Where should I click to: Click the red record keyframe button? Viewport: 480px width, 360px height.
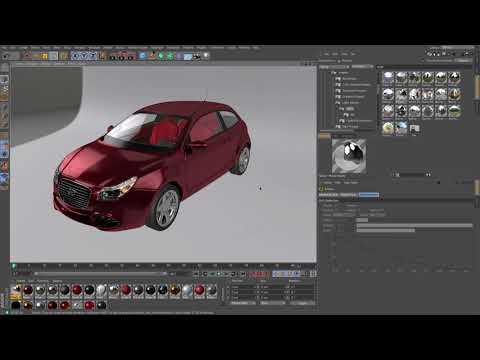pos(252,274)
